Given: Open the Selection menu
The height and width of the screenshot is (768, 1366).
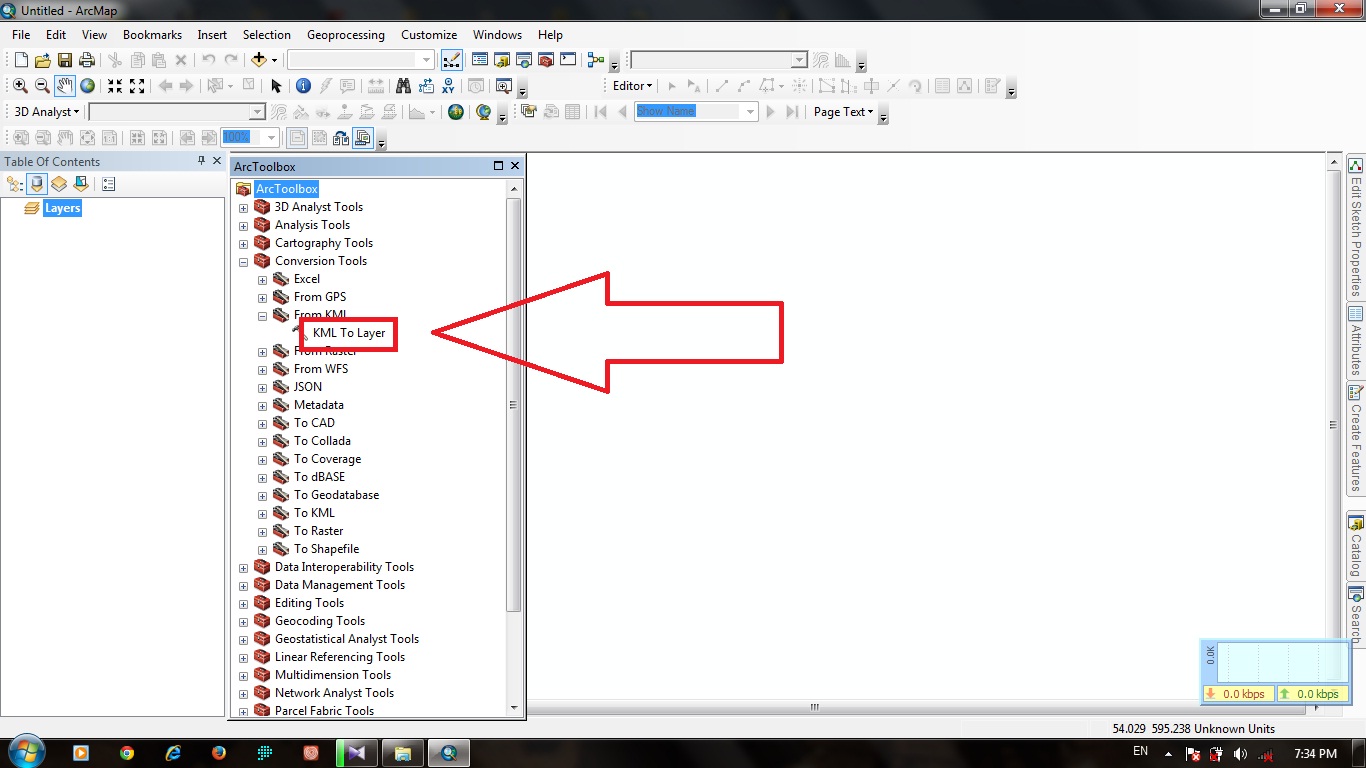Looking at the screenshot, I should (x=267, y=34).
